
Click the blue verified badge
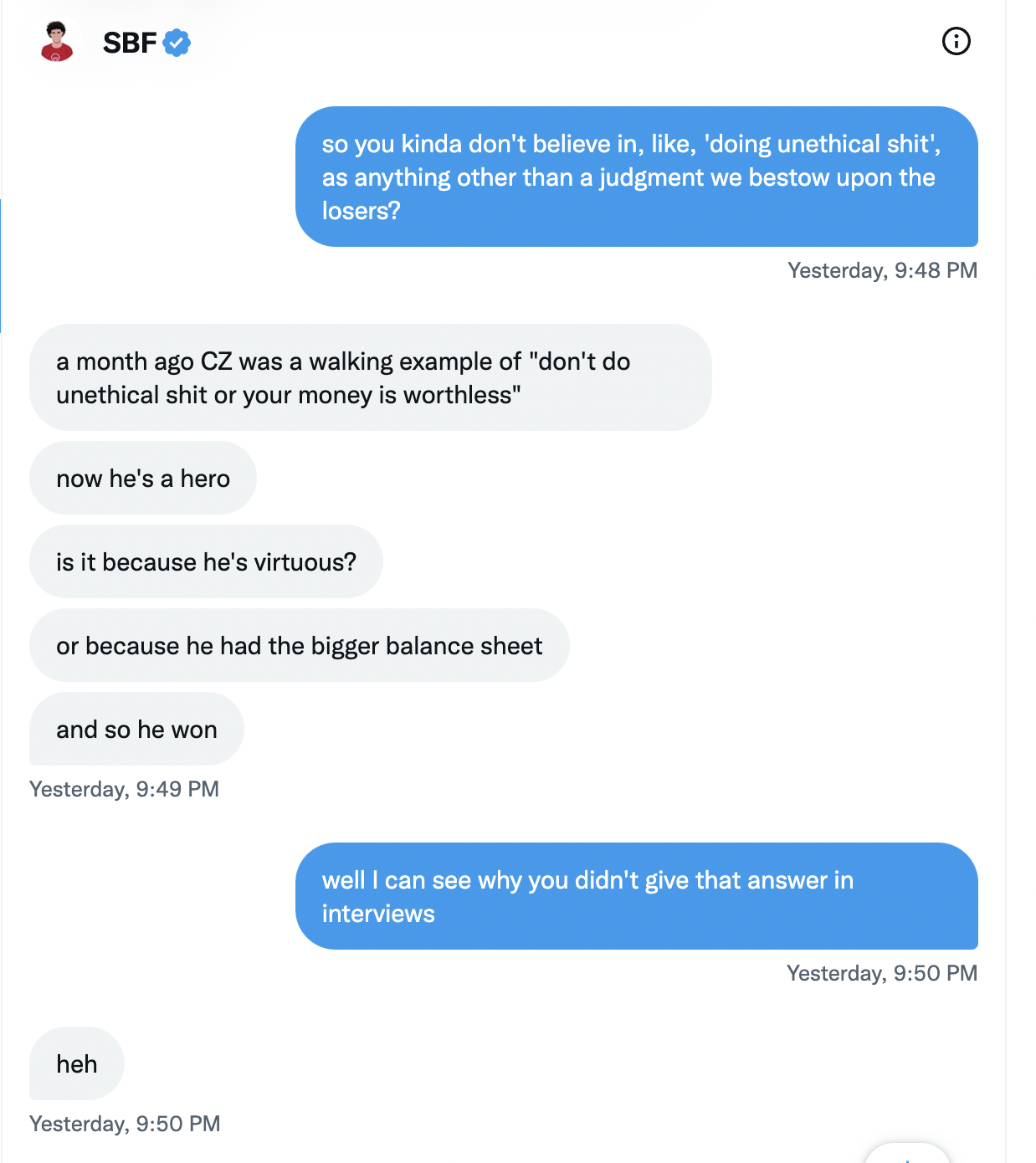tap(177, 42)
